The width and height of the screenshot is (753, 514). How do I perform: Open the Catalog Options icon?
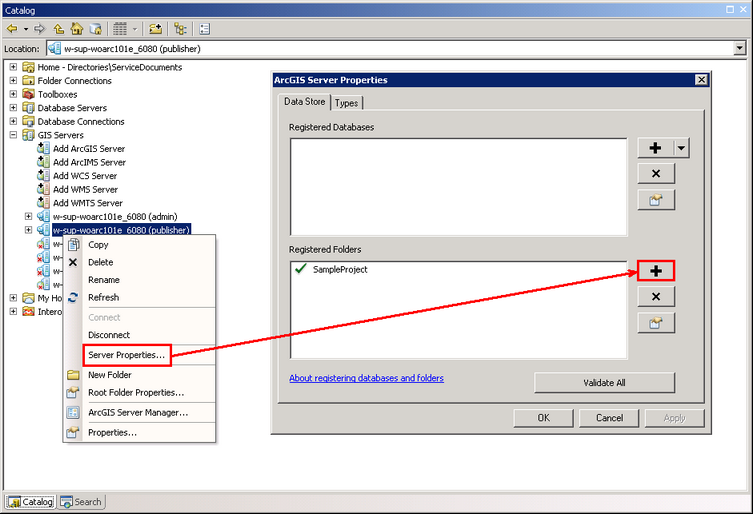coord(205,29)
